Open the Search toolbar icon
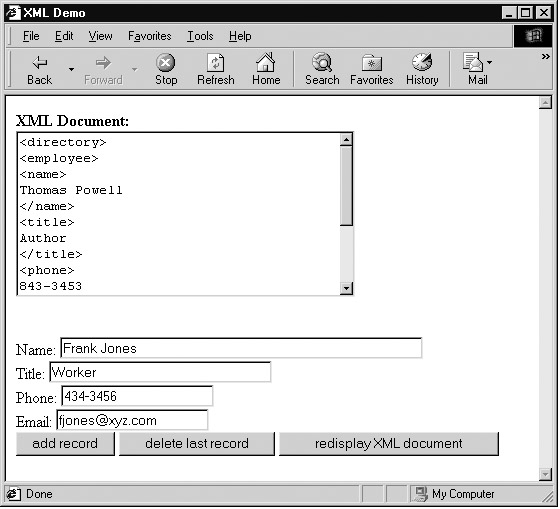The height and width of the screenshot is (509, 560). click(322, 62)
